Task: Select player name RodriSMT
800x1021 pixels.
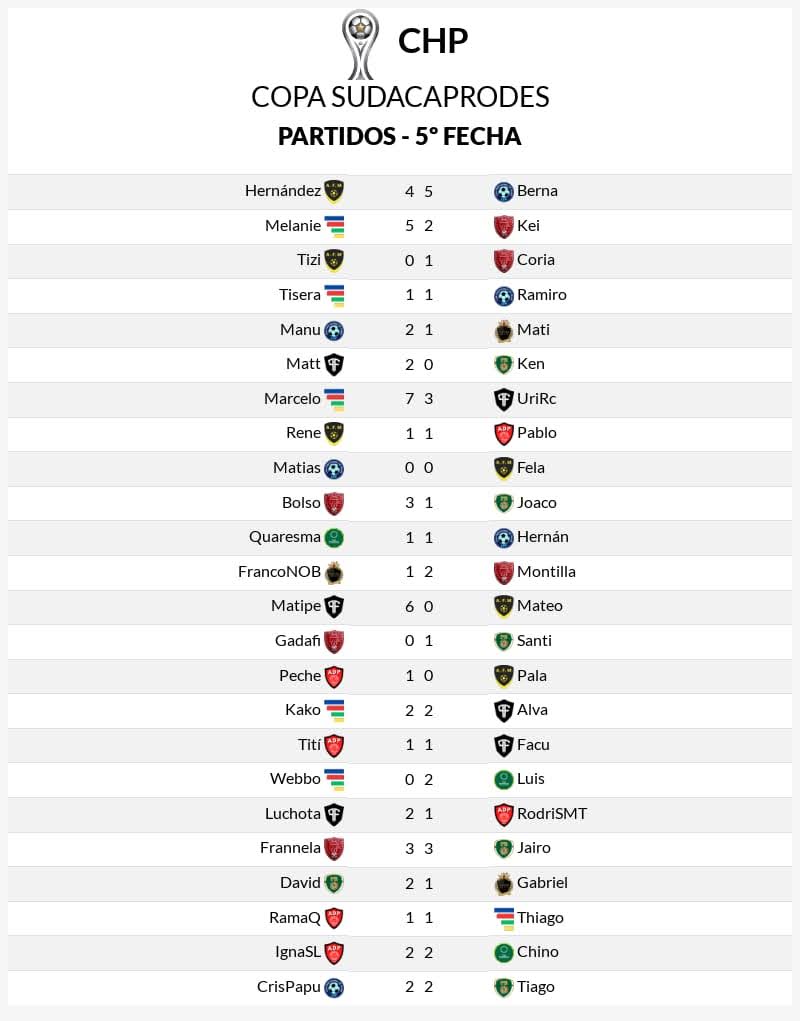Action: coord(552,814)
